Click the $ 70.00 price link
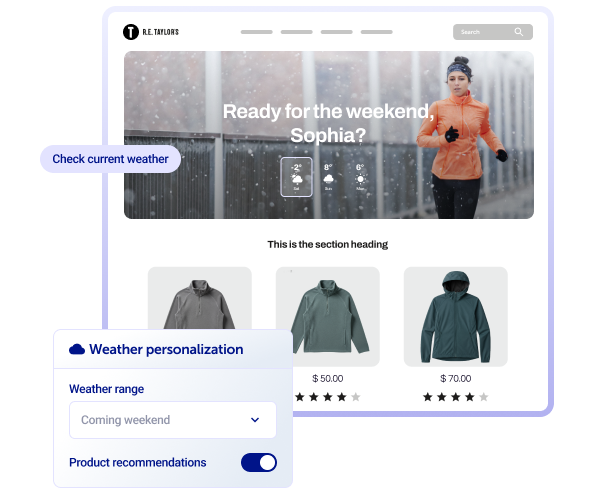Image resolution: width=600 pixels, height=500 pixels. coord(456,378)
